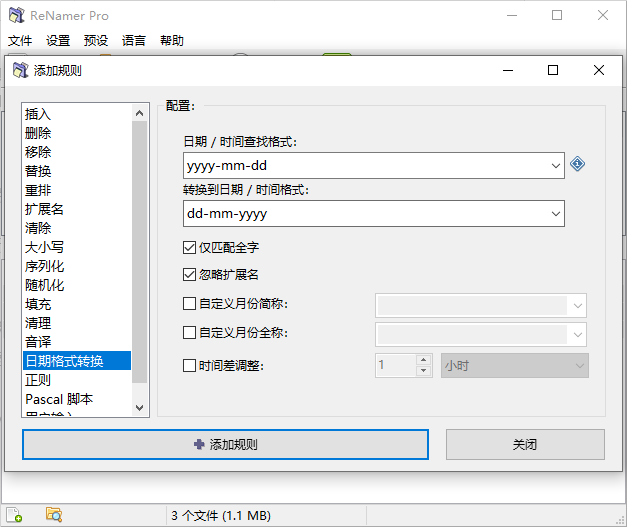
Task: Click the dd-mm-yyyy convert format field
Action: pyautogui.click(x=366, y=214)
